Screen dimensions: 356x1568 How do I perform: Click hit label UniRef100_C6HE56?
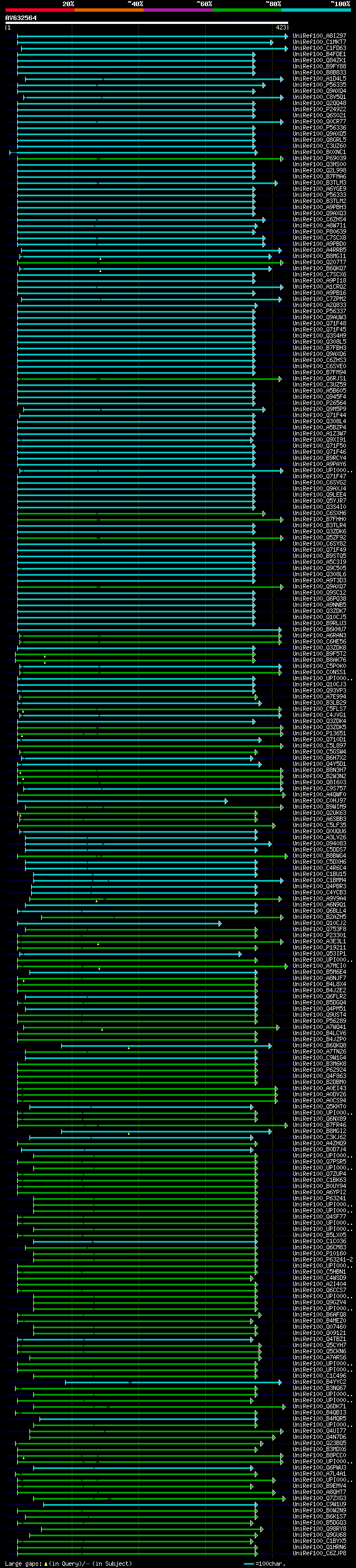319,642
